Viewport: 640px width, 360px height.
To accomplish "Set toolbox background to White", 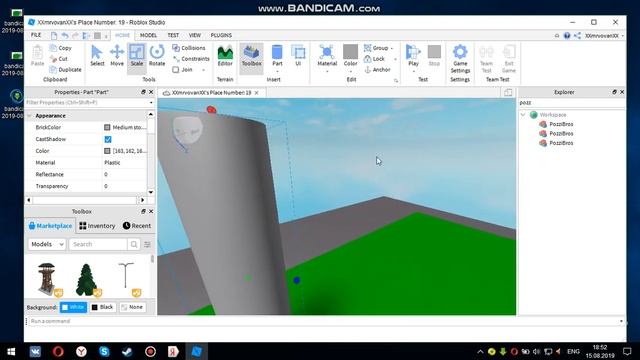I will point(73,307).
